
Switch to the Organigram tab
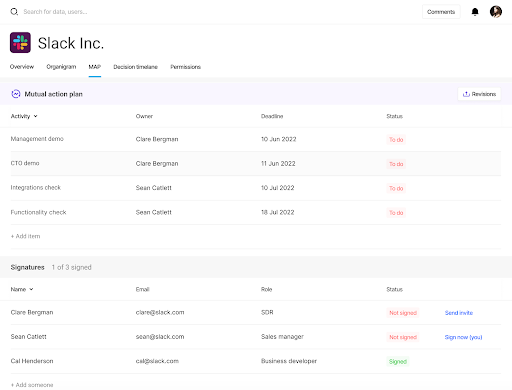pos(61,67)
